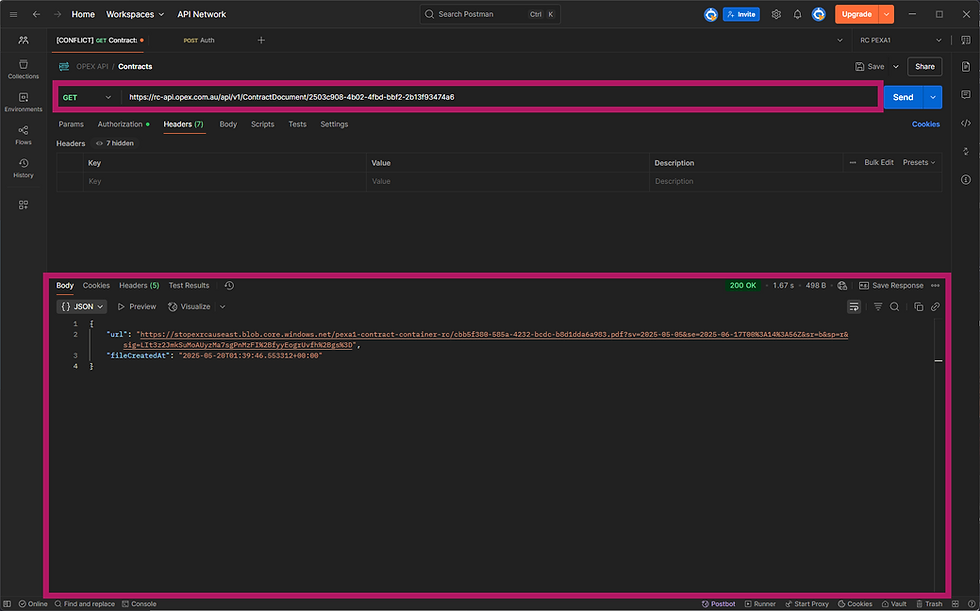This screenshot has width=980, height=611.
Task: Switch to the Params tab
Action: 71,124
